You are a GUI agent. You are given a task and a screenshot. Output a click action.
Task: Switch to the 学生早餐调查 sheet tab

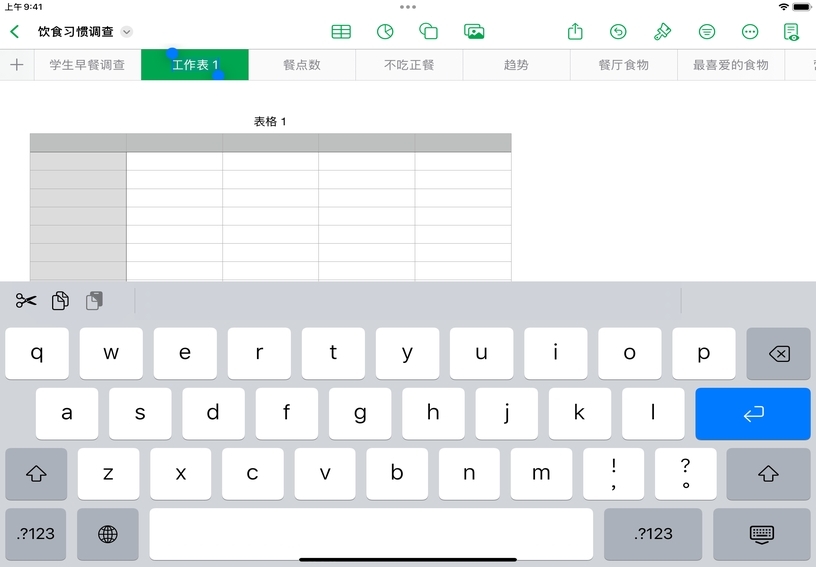[87, 65]
